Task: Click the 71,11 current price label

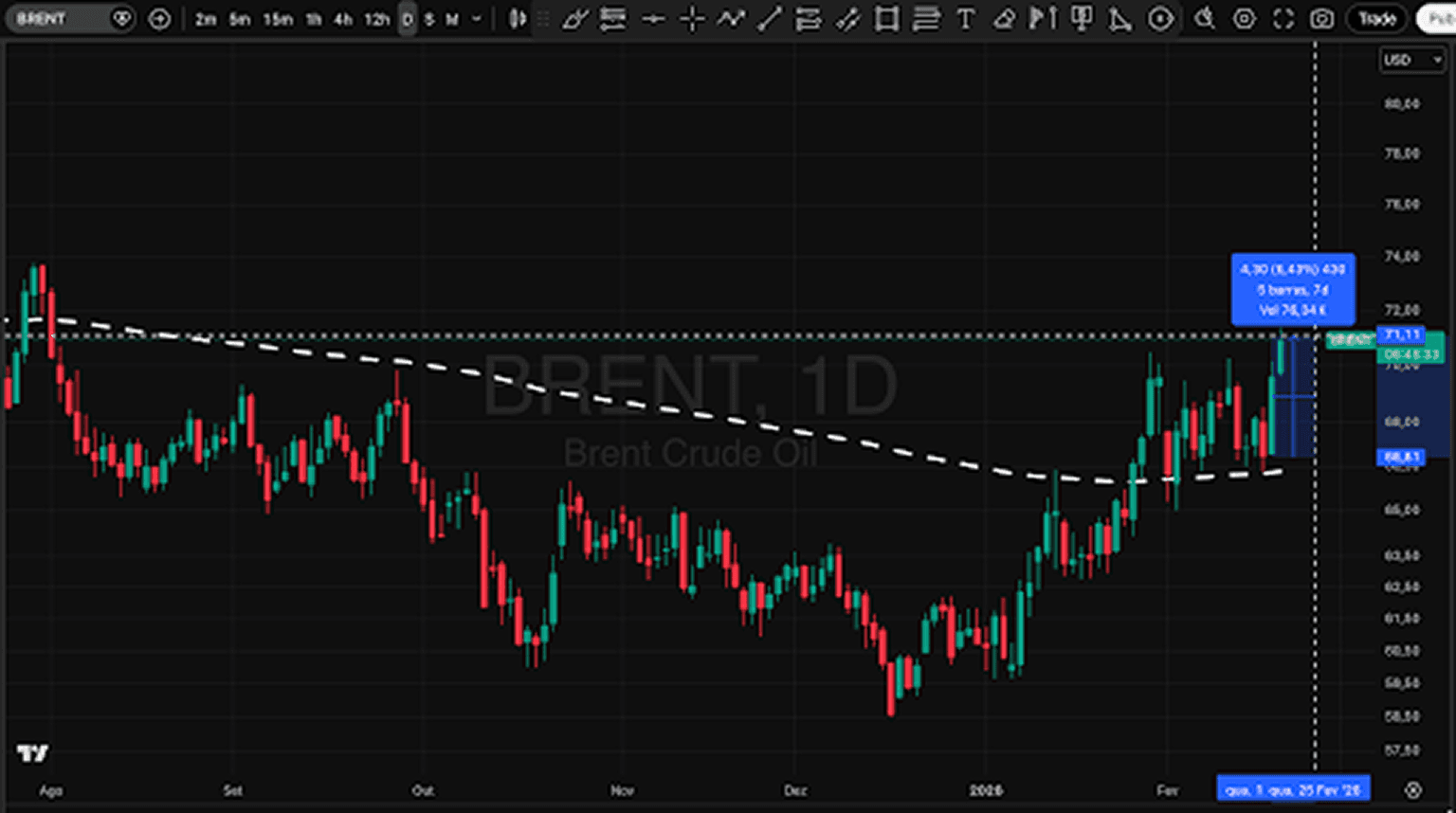Action: point(1402,334)
